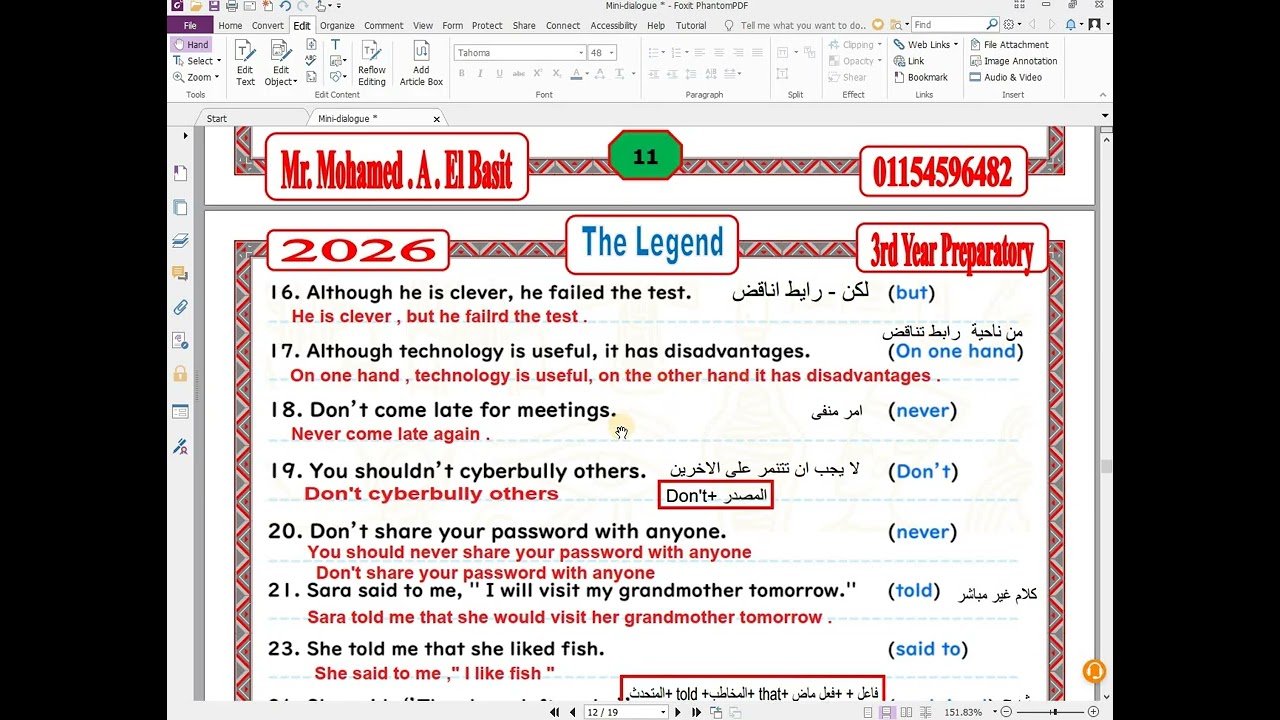
Task: Expand the navigation panel arrow
Action: [185, 135]
